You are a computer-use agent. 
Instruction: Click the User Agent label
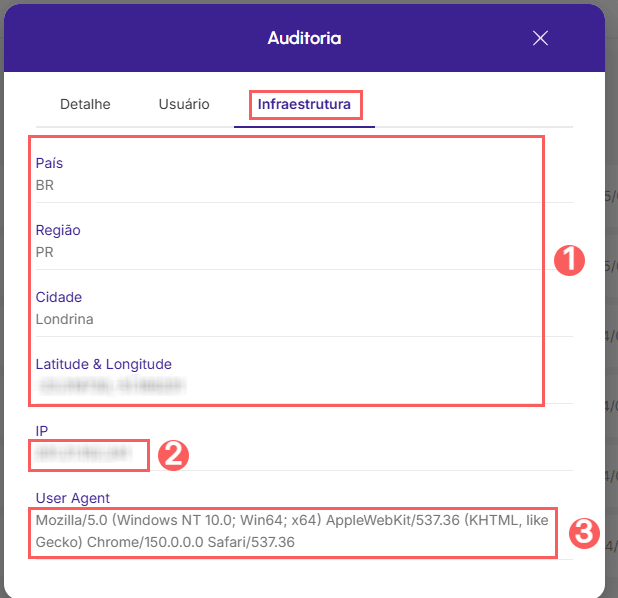pos(73,498)
